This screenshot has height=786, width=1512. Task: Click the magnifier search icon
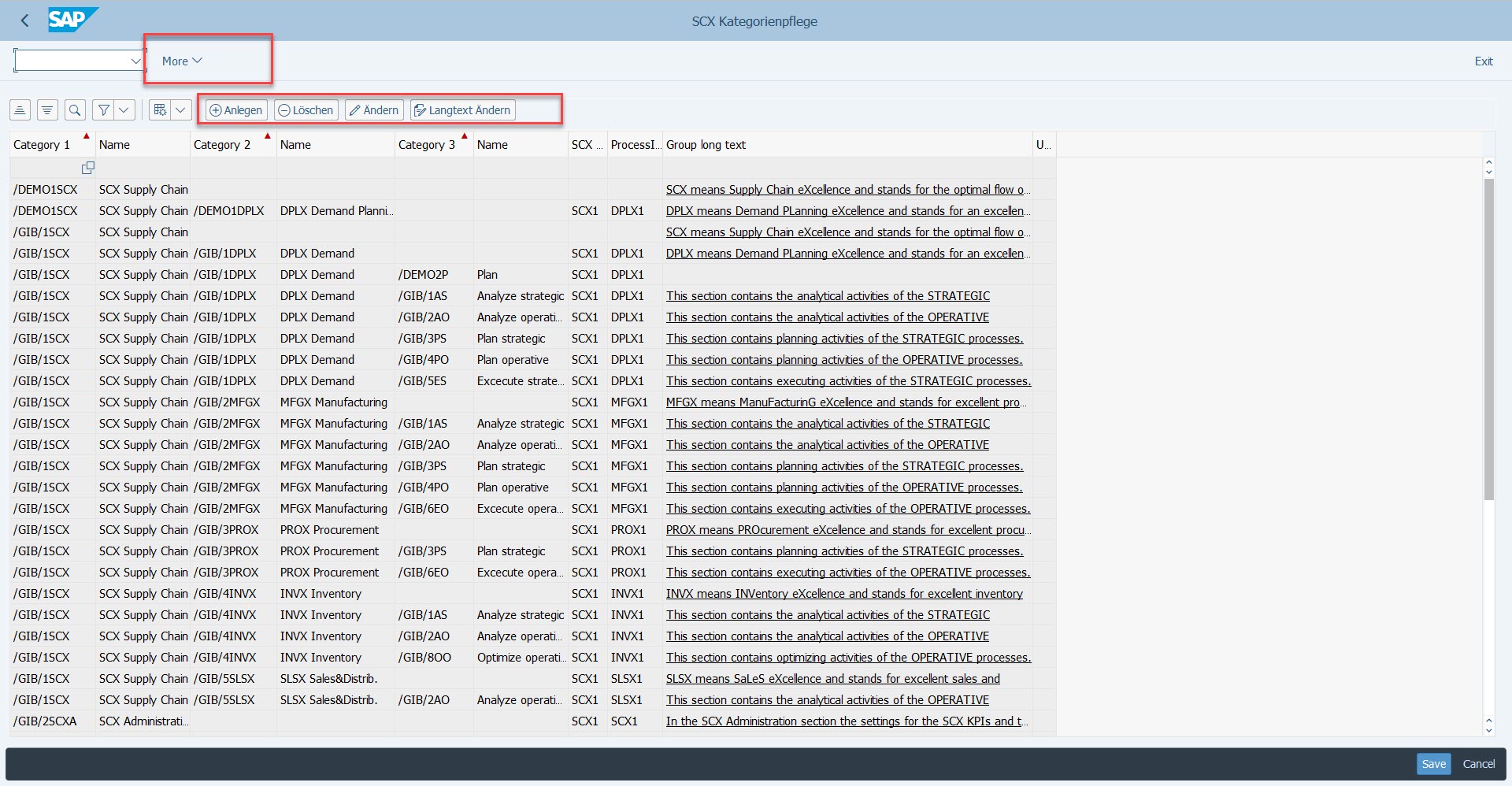pos(75,110)
